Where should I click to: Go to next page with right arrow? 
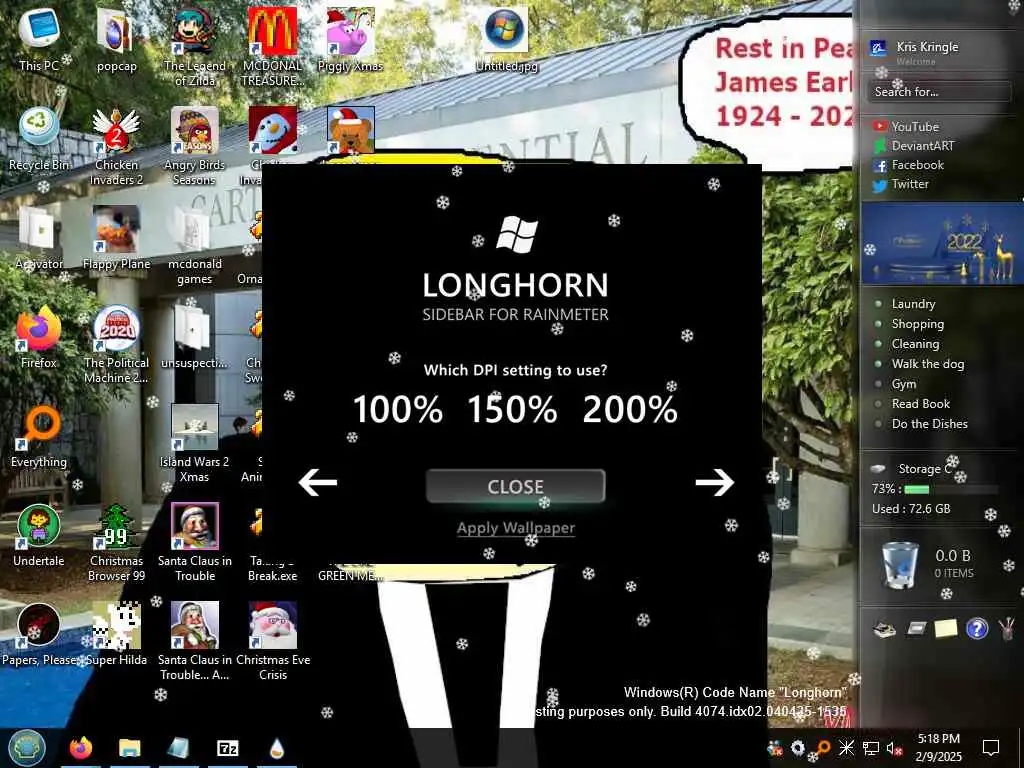714,483
